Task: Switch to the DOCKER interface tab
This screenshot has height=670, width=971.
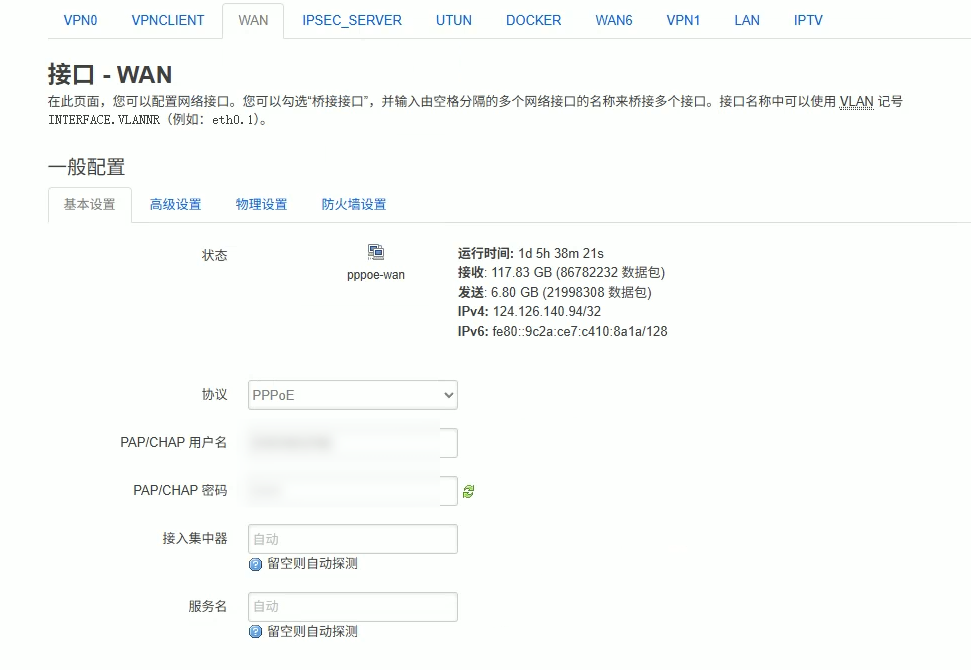Action: pyautogui.click(x=533, y=19)
